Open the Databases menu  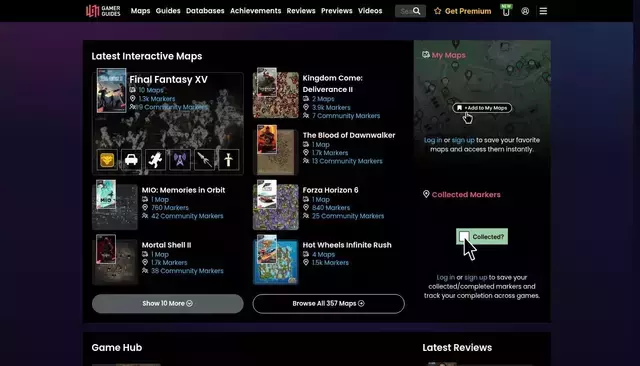tap(205, 11)
